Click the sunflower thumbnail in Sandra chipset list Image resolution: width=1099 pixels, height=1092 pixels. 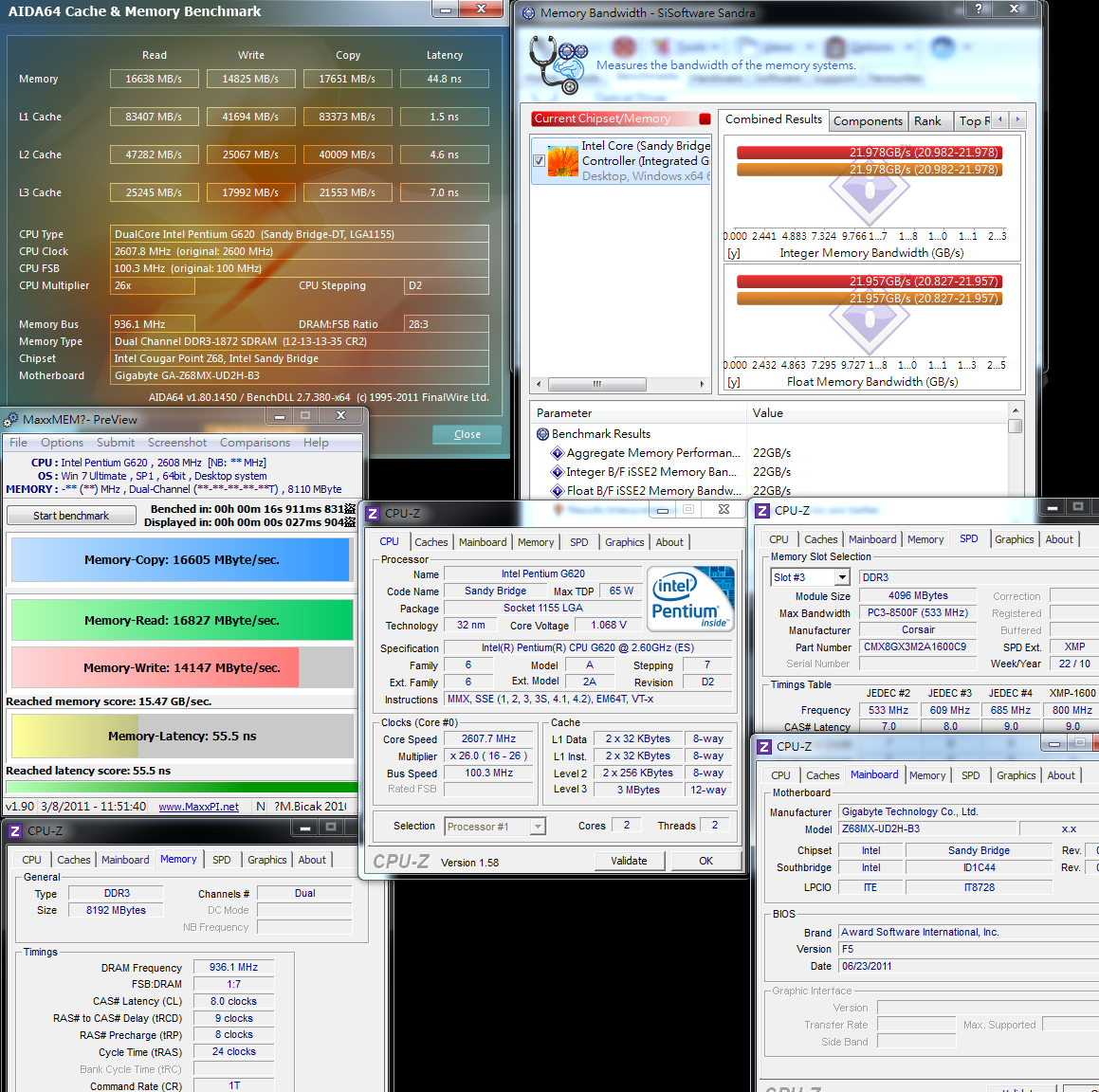click(x=563, y=160)
